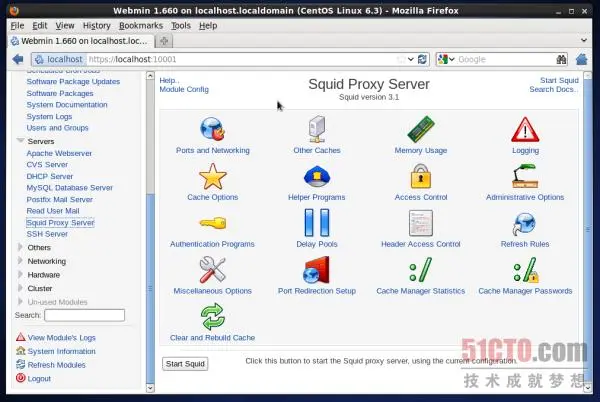The height and width of the screenshot is (402, 600).
Task: Select the Webmin 1.660 browser tab
Action: [x=81, y=41]
